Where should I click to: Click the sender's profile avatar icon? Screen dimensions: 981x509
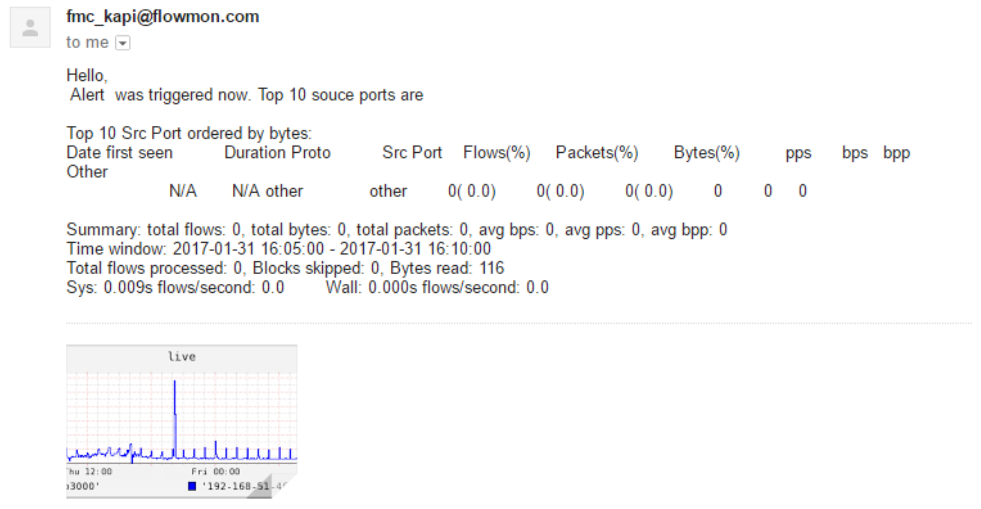pos(30,27)
